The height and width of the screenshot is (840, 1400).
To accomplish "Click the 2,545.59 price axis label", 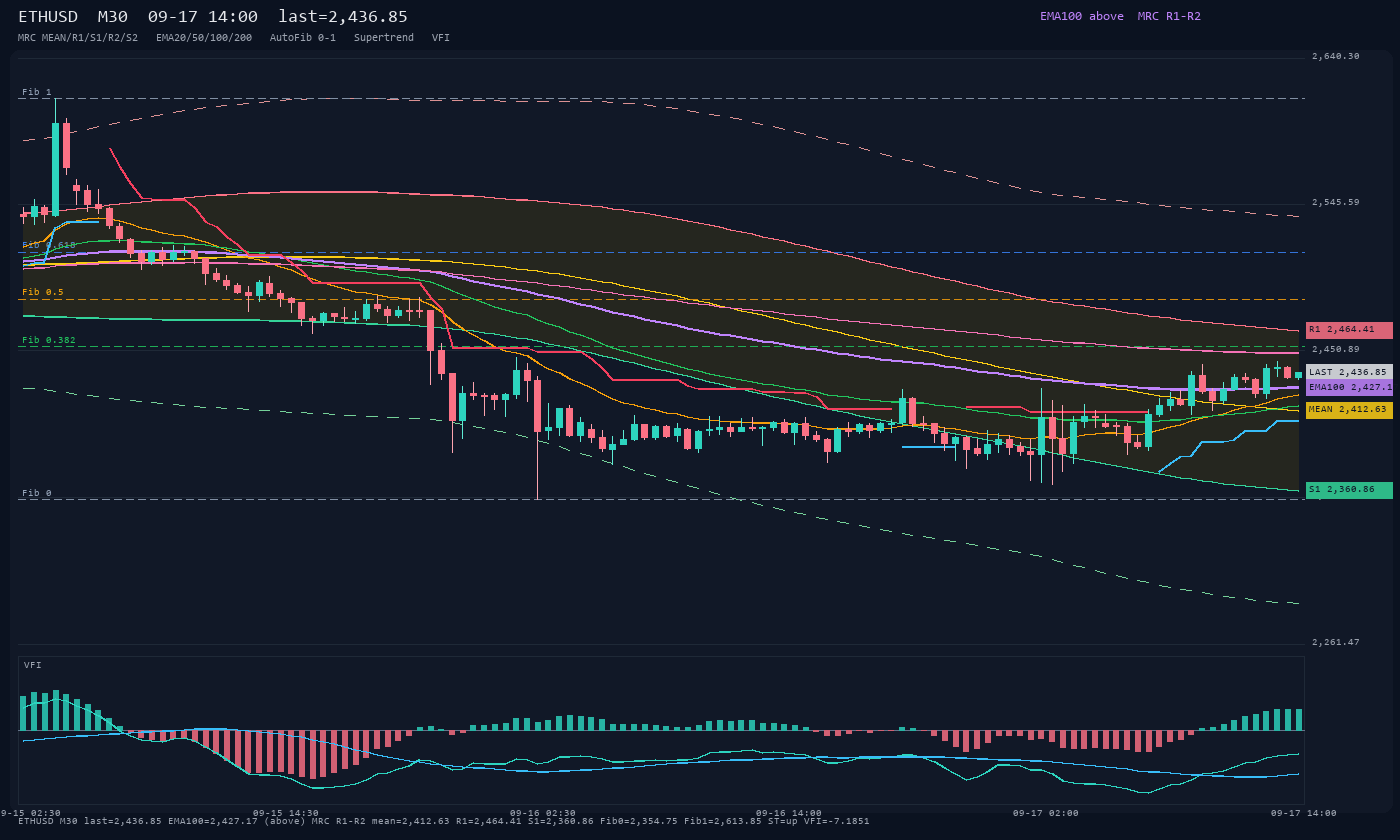I will click(x=1336, y=202).
